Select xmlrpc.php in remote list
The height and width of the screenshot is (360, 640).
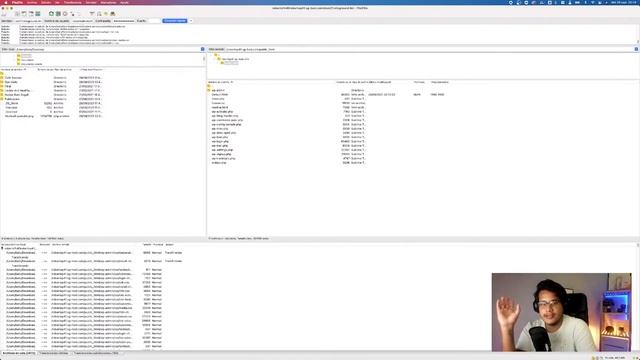click(219, 163)
